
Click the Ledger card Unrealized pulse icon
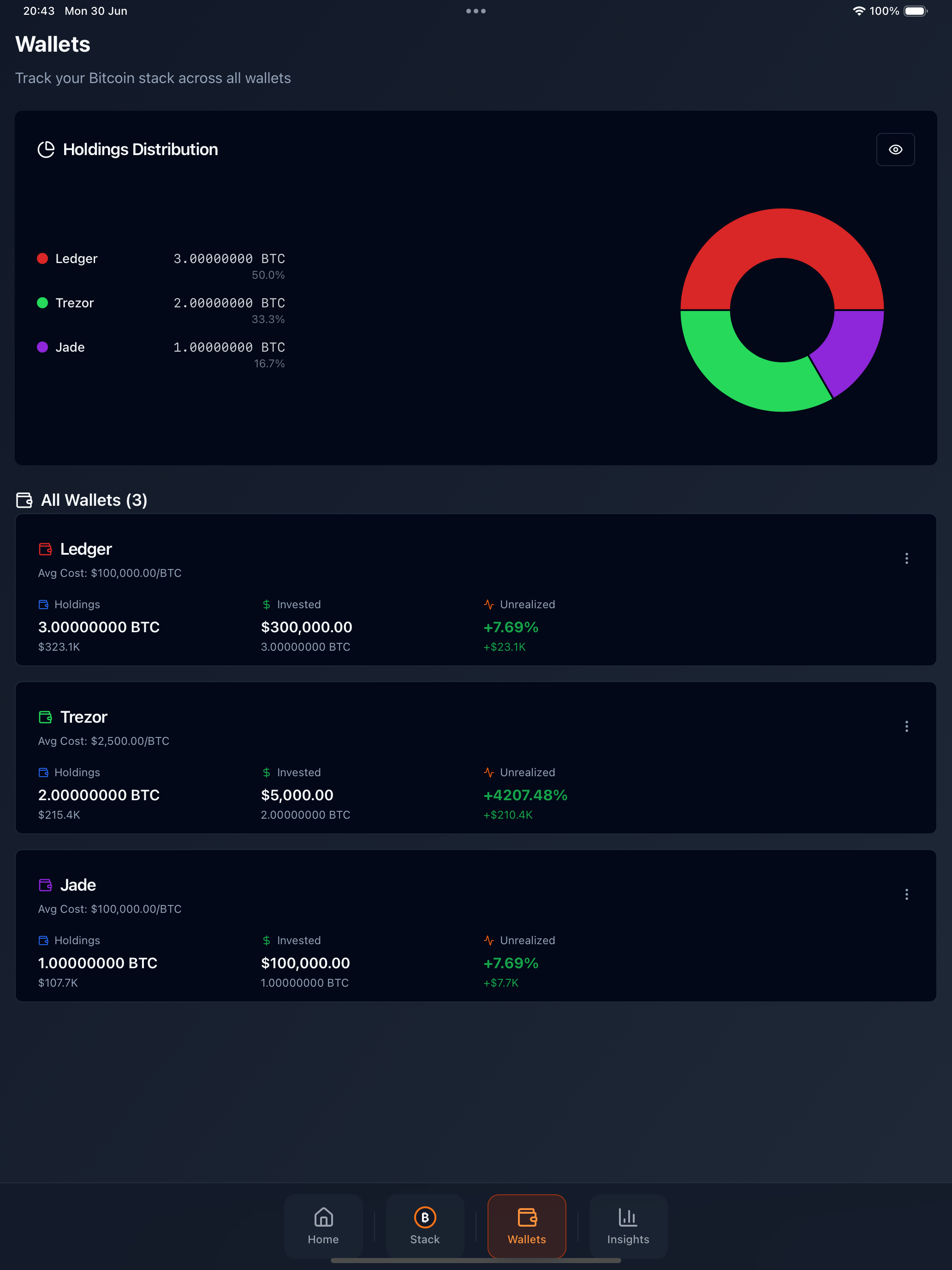489,605
